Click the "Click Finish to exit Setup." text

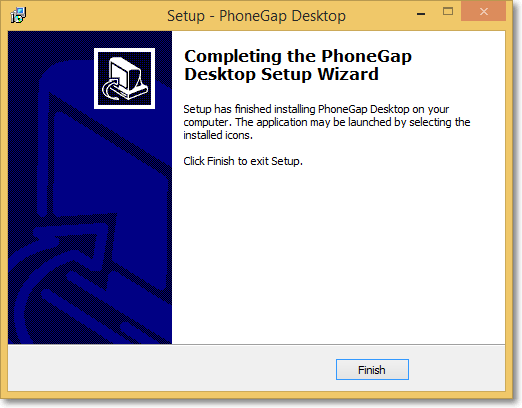(243, 161)
